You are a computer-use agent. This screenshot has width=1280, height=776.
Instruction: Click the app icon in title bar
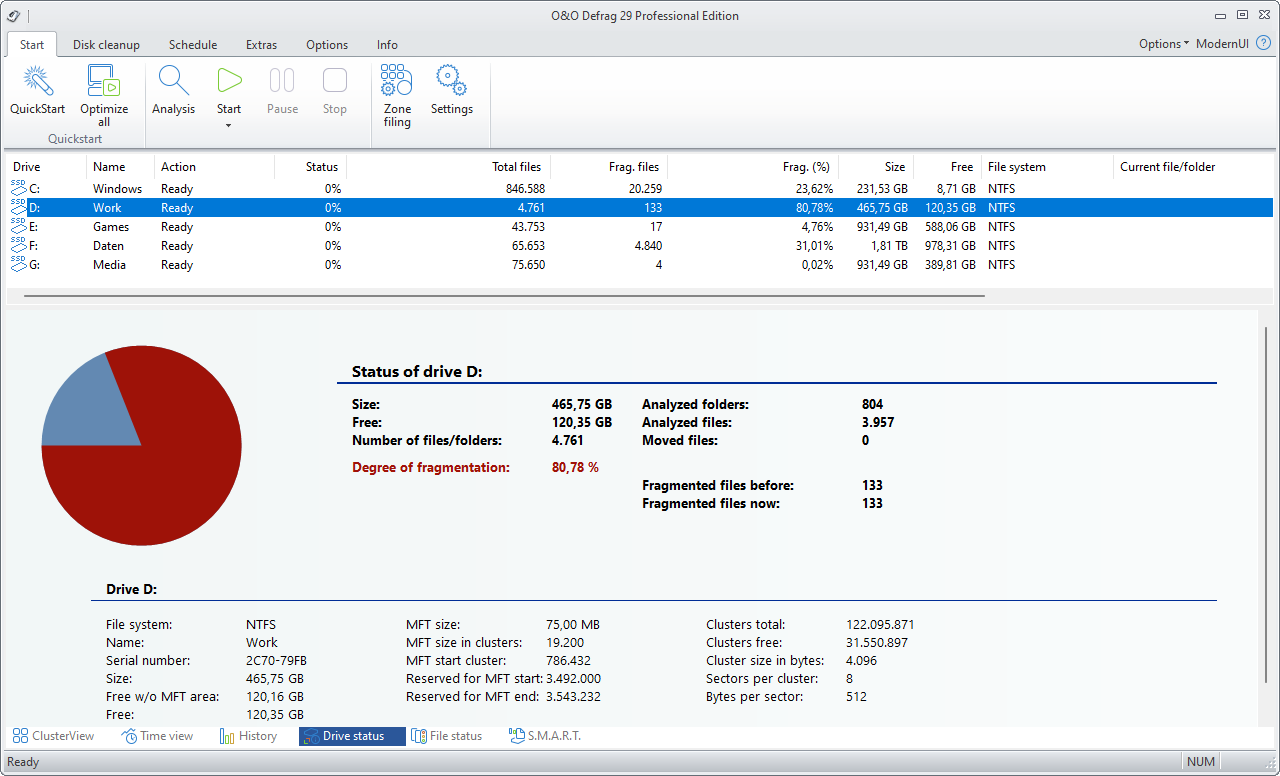pos(13,15)
